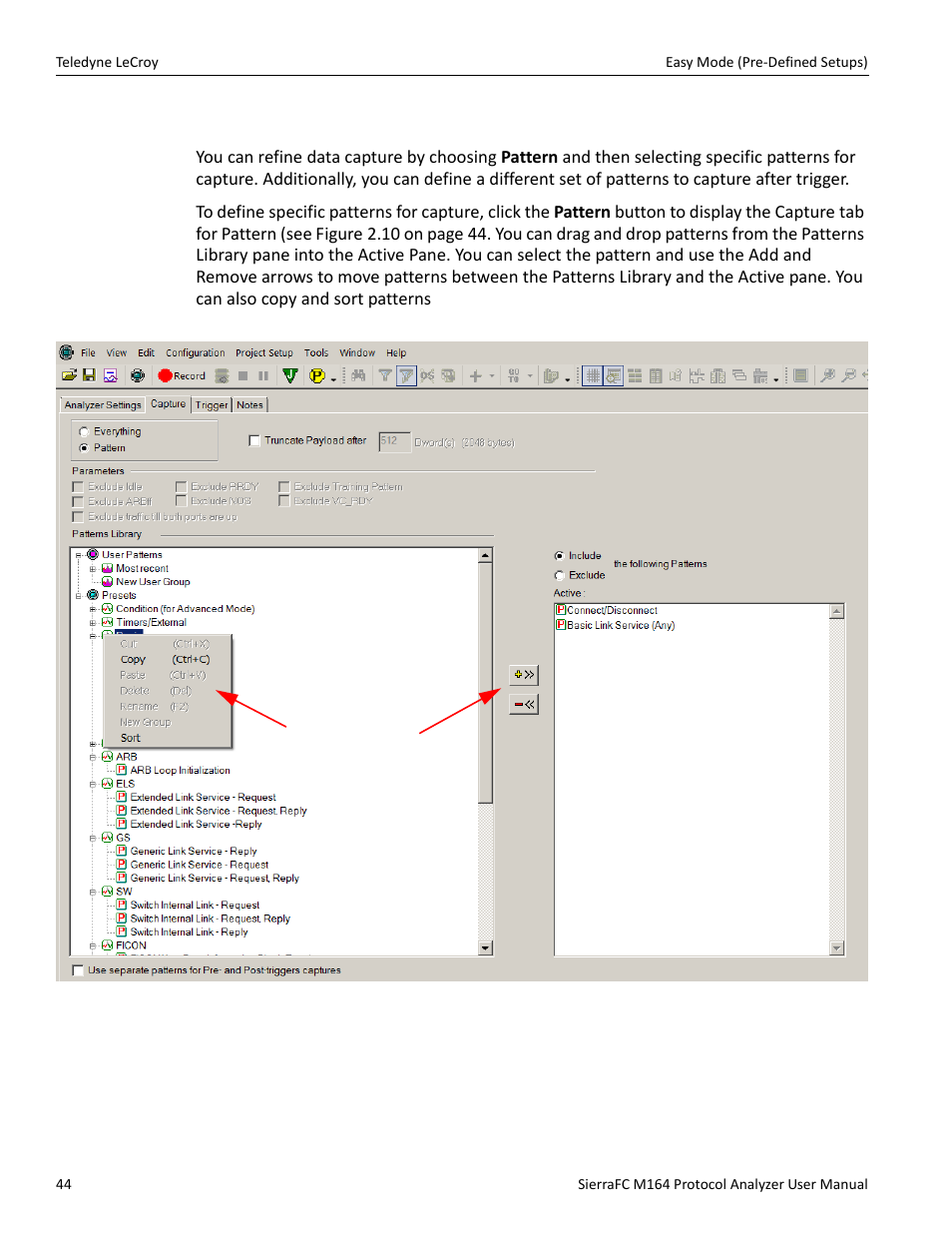Expand Condition (for Advanced Mode) node

coord(92,609)
